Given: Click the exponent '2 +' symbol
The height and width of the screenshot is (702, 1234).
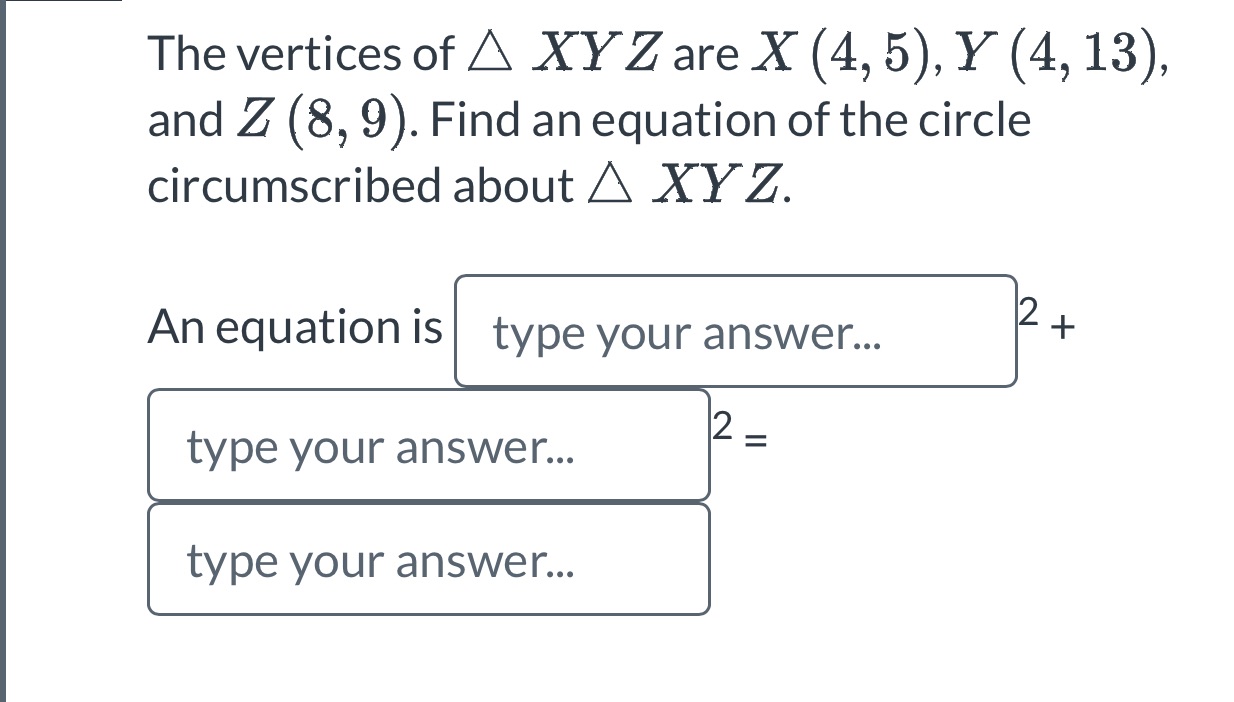Looking at the screenshot, I should pyautogui.click(x=1043, y=320).
